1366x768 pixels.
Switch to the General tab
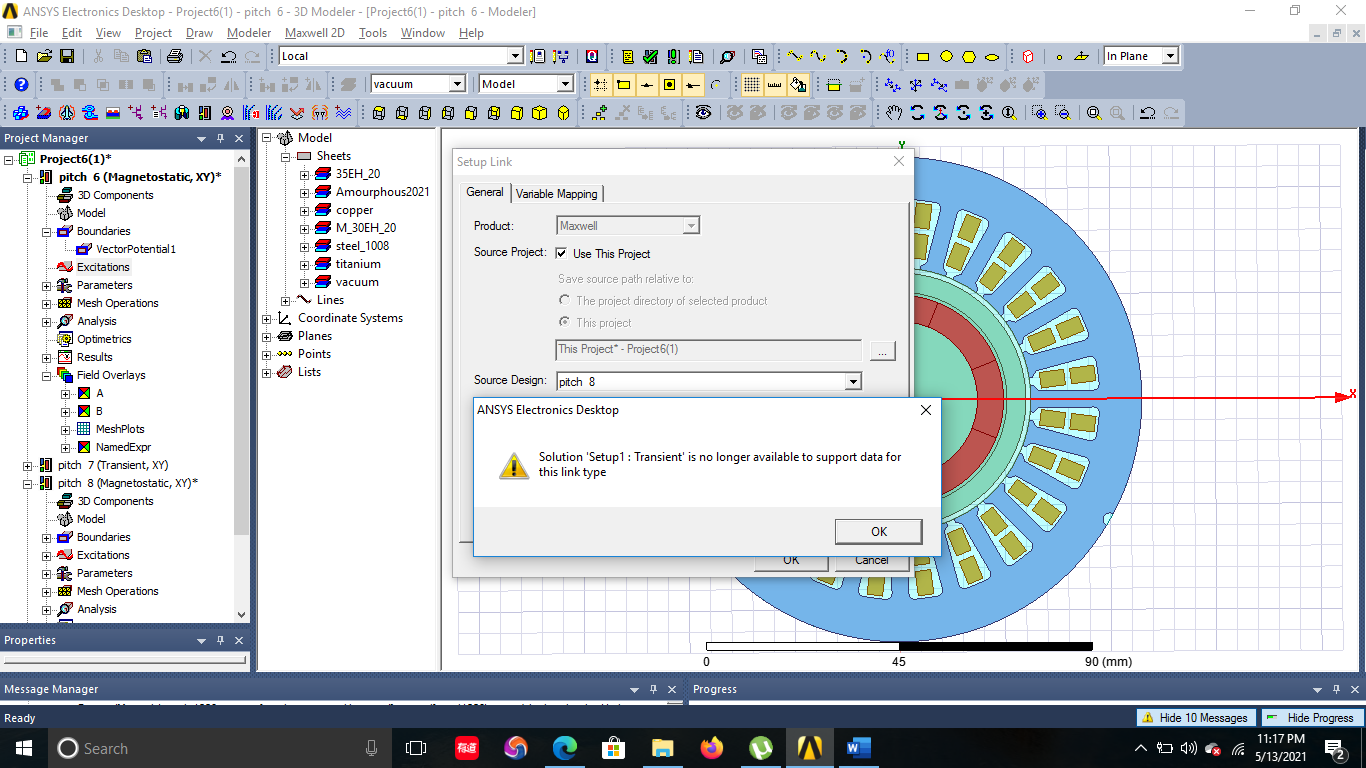[x=485, y=192]
